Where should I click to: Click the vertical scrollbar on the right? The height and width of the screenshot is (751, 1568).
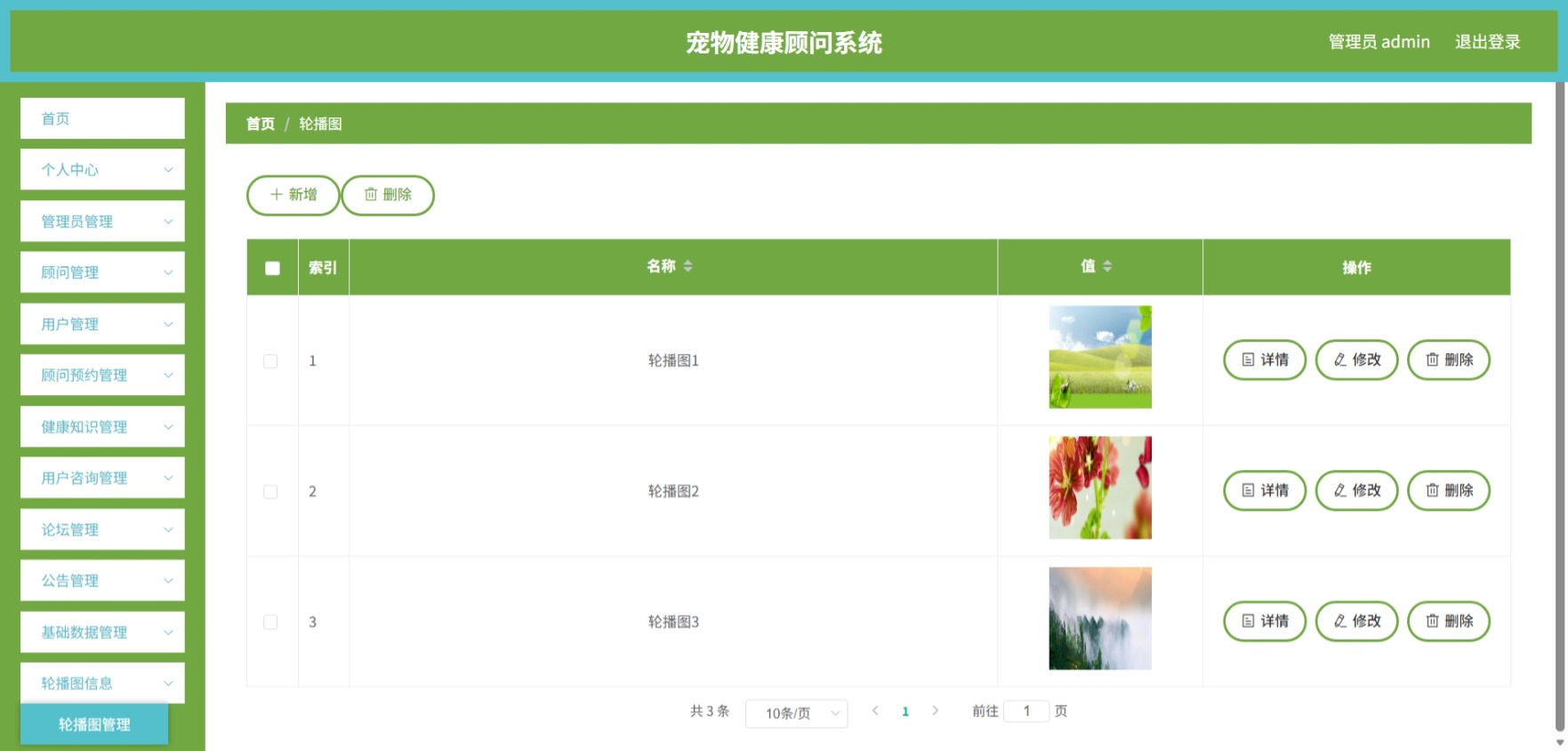point(1560,407)
